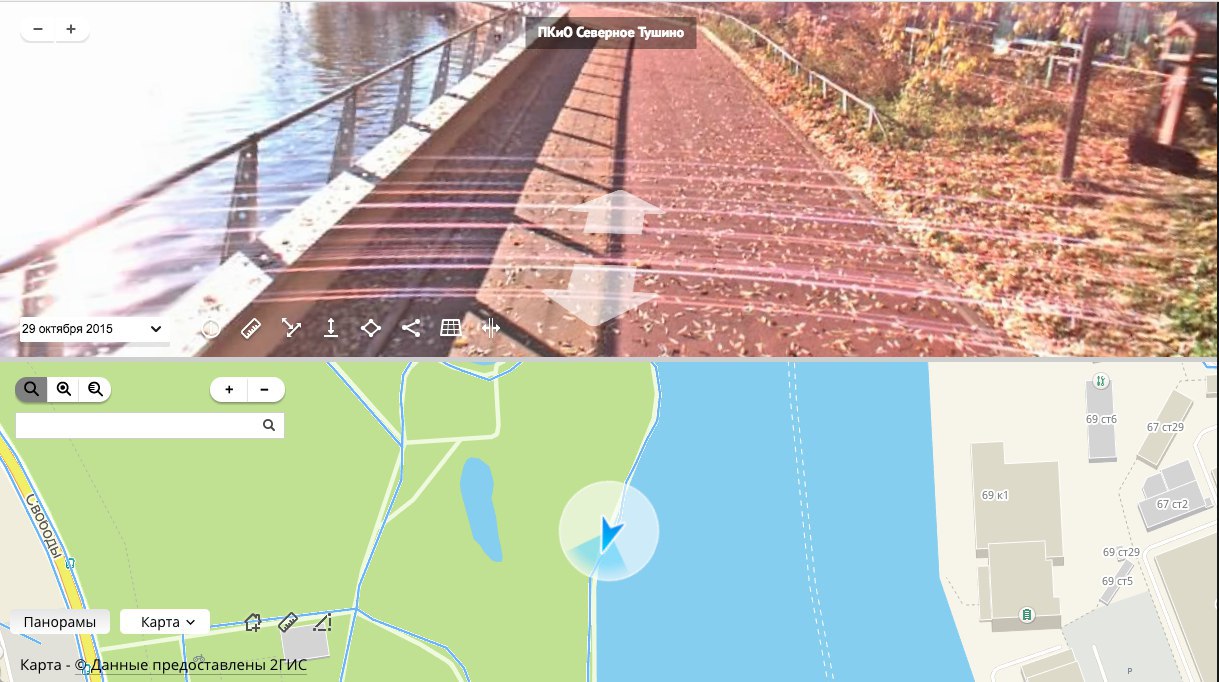Pick the map angle measurement tool
The image size is (1219, 682).
coord(321,622)
